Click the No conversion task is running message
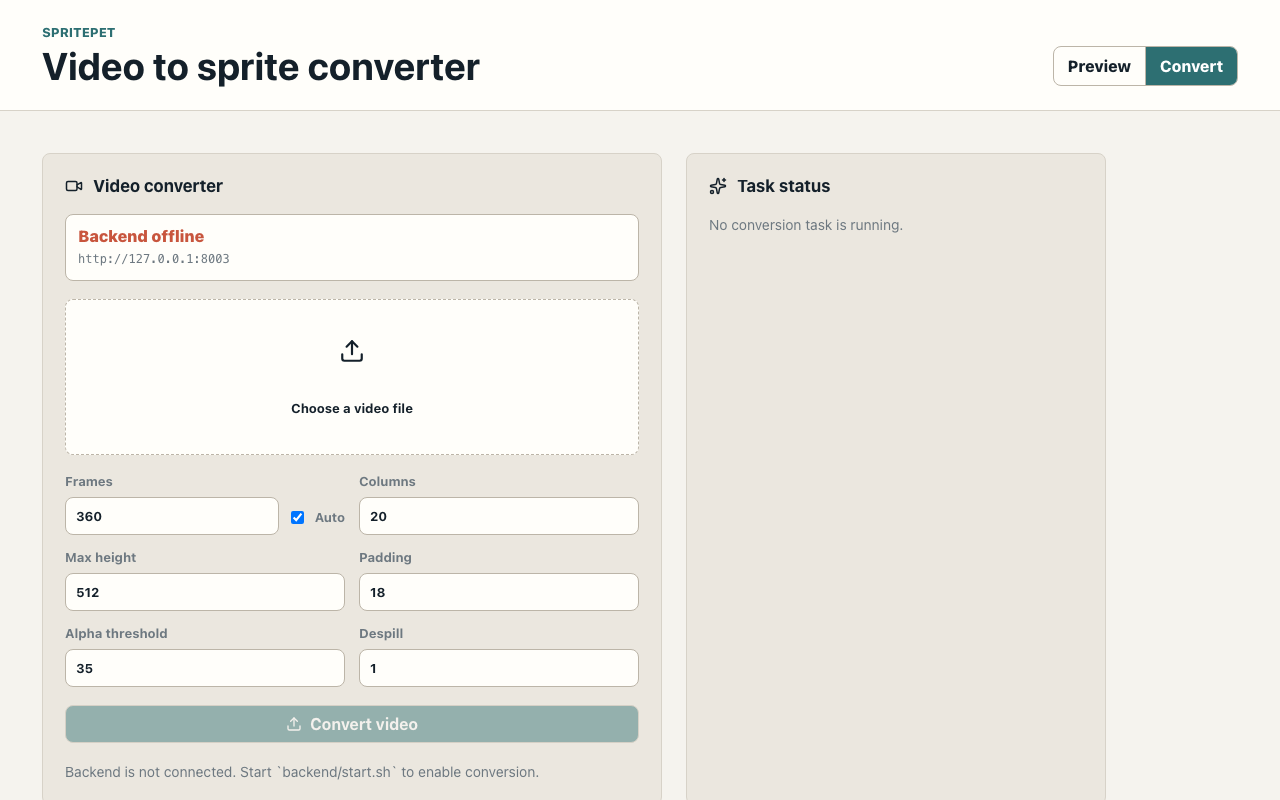Image resolution: width=1280 pixels, height=800 pixels. [806, 225]
